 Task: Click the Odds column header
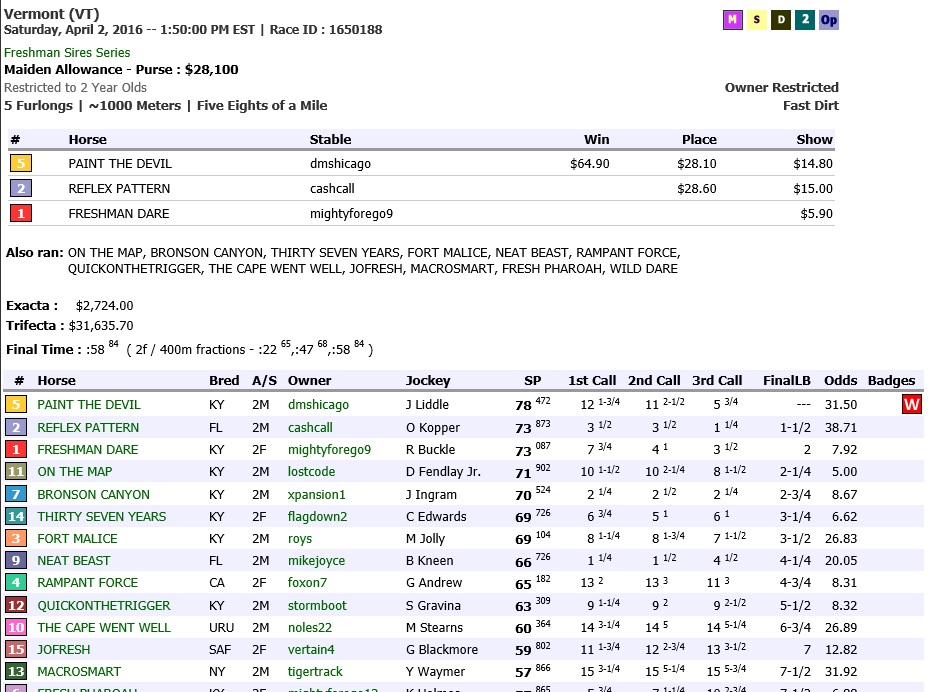(x=840, y=381)
